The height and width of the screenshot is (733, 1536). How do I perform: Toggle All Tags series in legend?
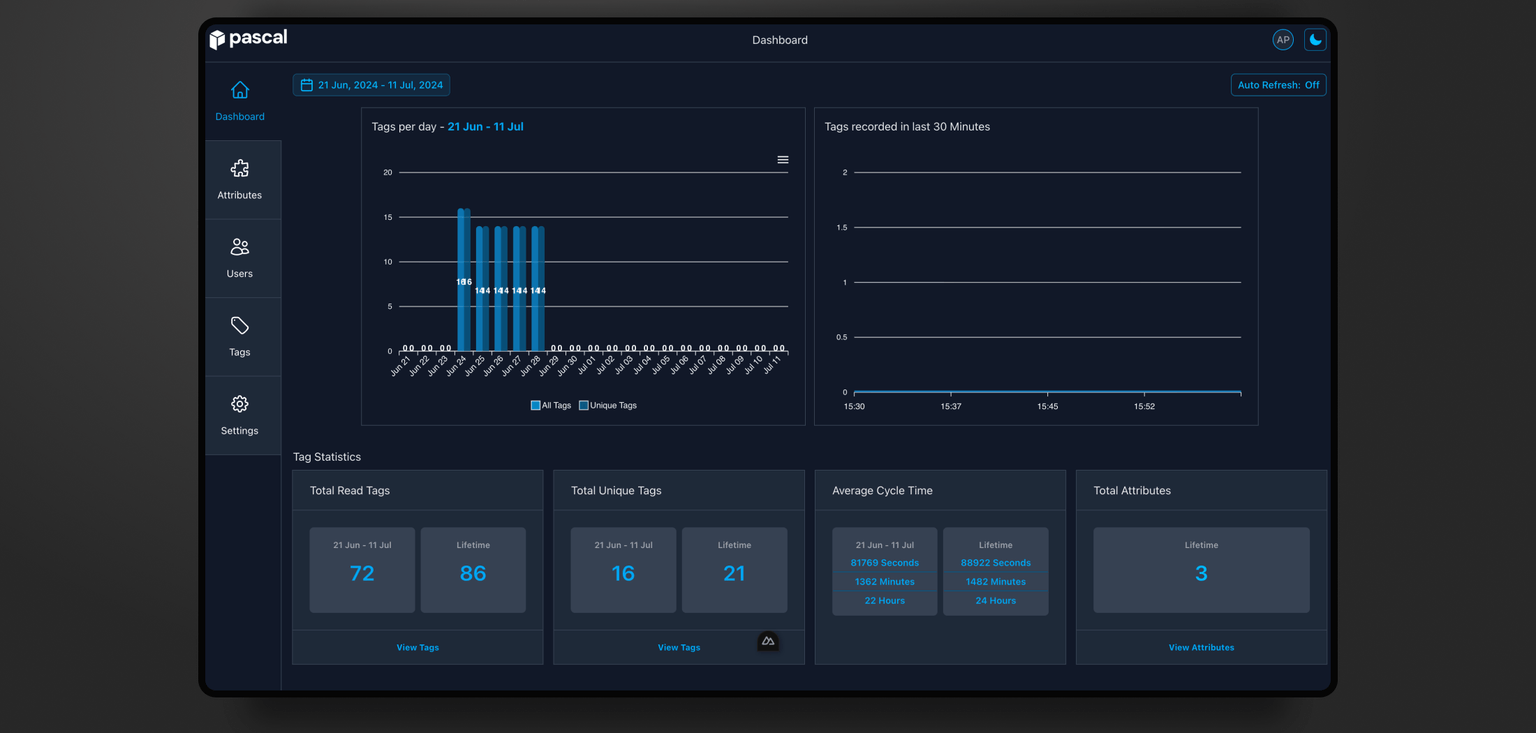(551, 405)
